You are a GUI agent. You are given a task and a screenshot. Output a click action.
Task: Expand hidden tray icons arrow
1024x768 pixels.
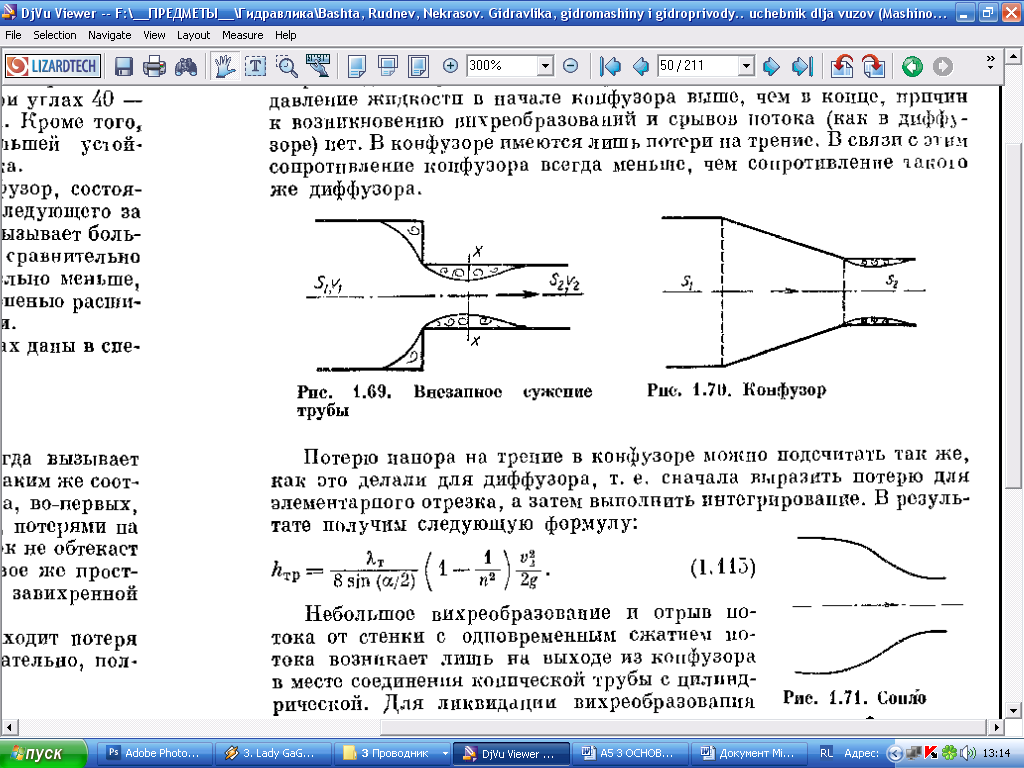(895, 753)
